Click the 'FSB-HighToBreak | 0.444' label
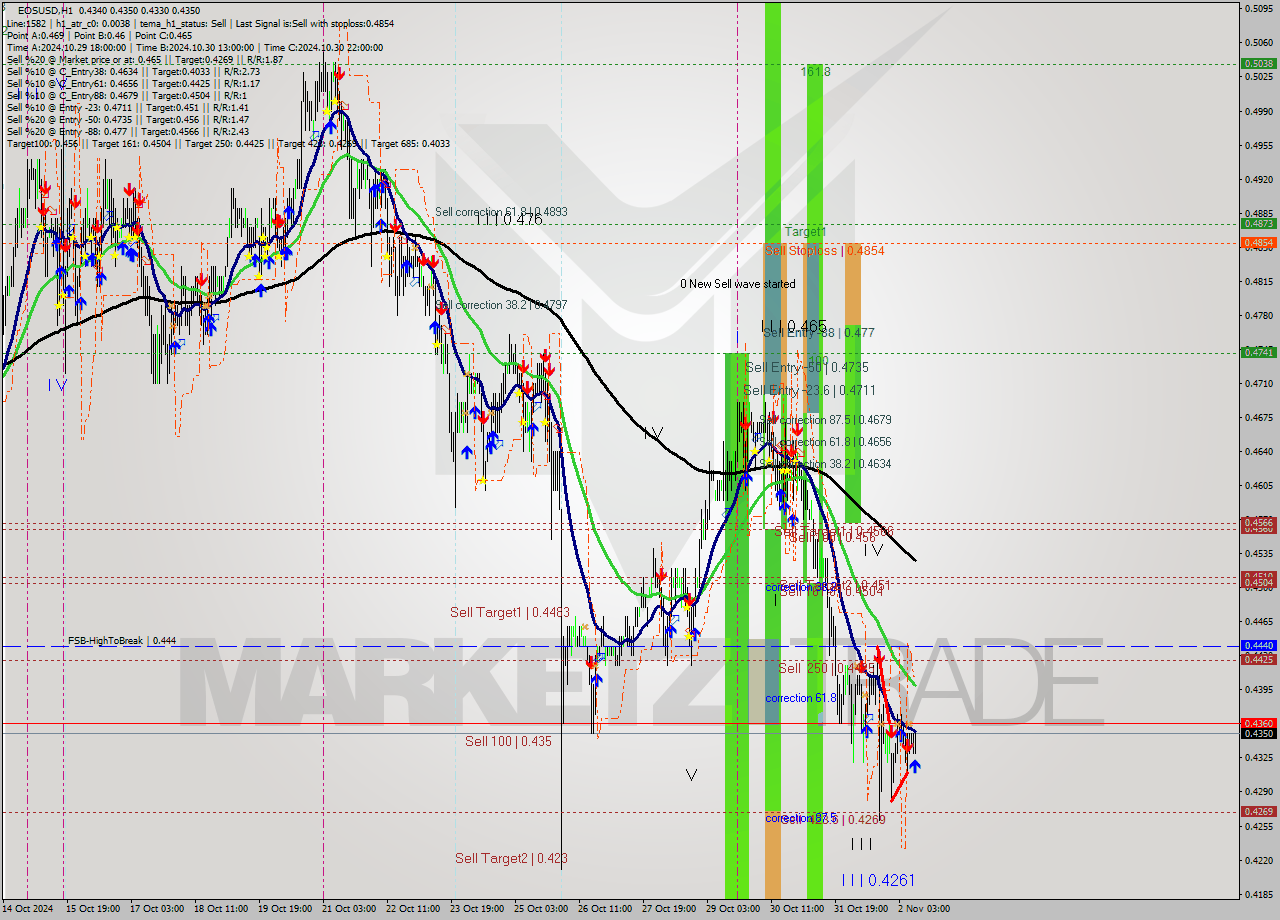1280x920 pixels. click(122, 640)
